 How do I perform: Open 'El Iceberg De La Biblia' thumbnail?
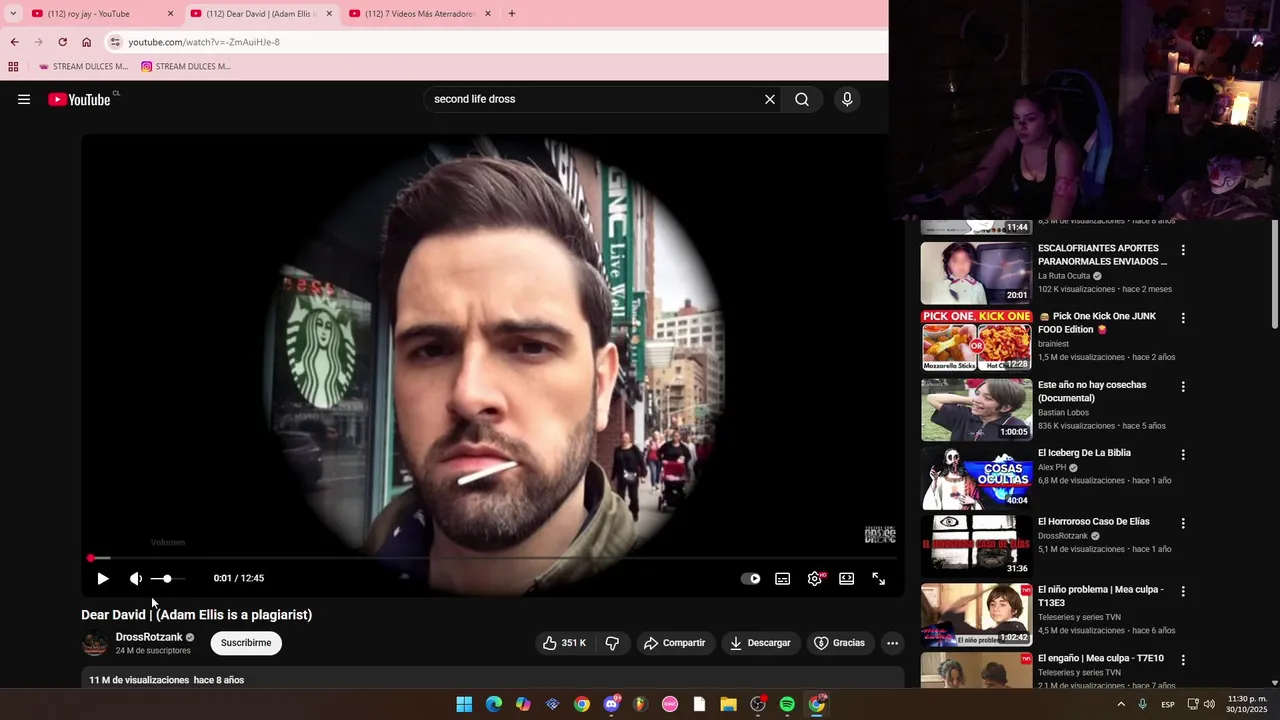pyautogui.click(x=976, y=478)
